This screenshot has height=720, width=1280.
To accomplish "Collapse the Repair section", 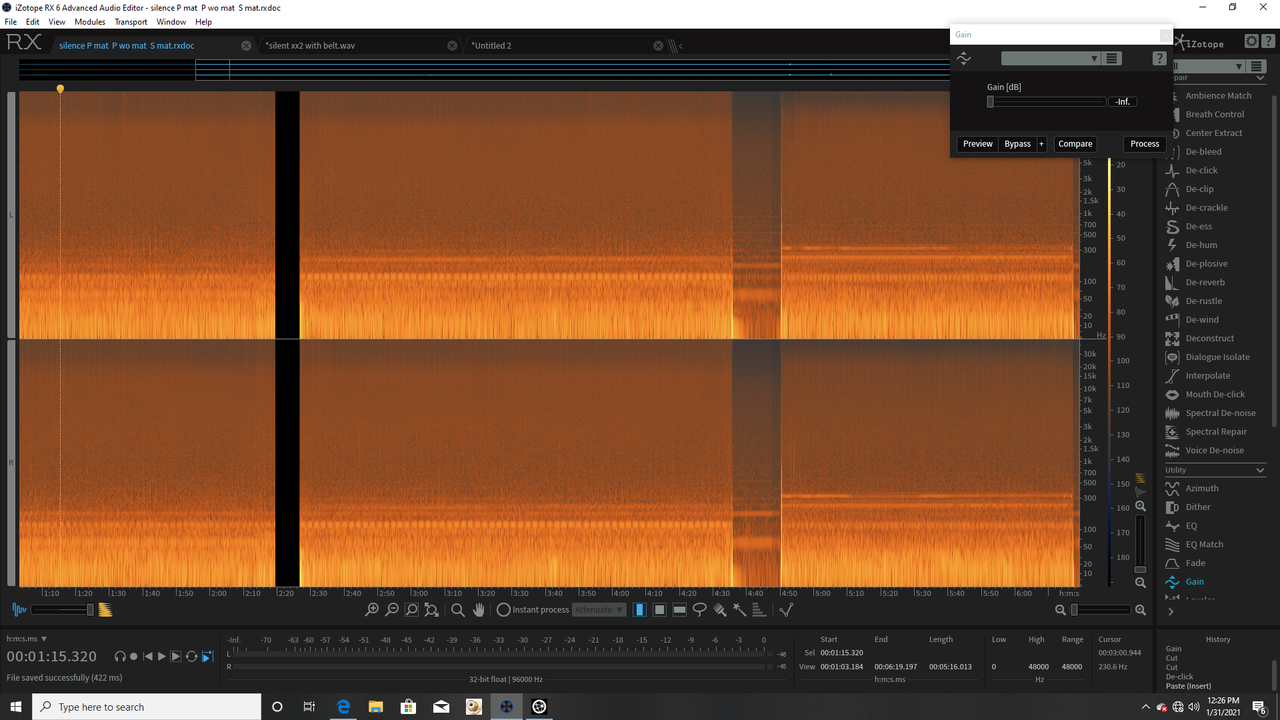I will point(1259,78).
